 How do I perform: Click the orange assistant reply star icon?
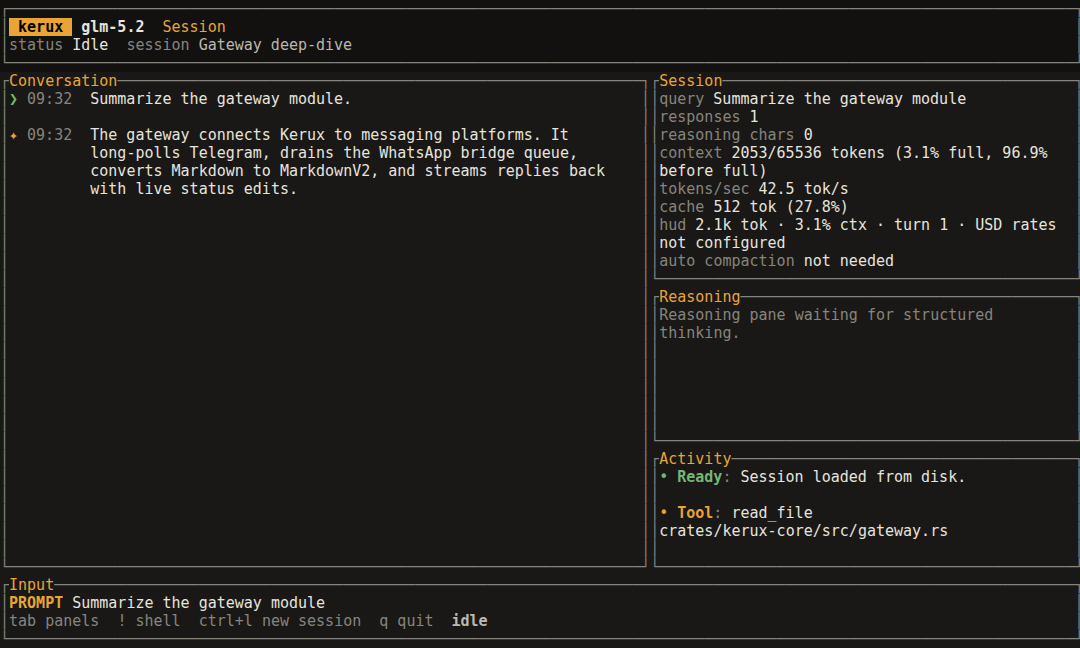click(x=13, y=135)
